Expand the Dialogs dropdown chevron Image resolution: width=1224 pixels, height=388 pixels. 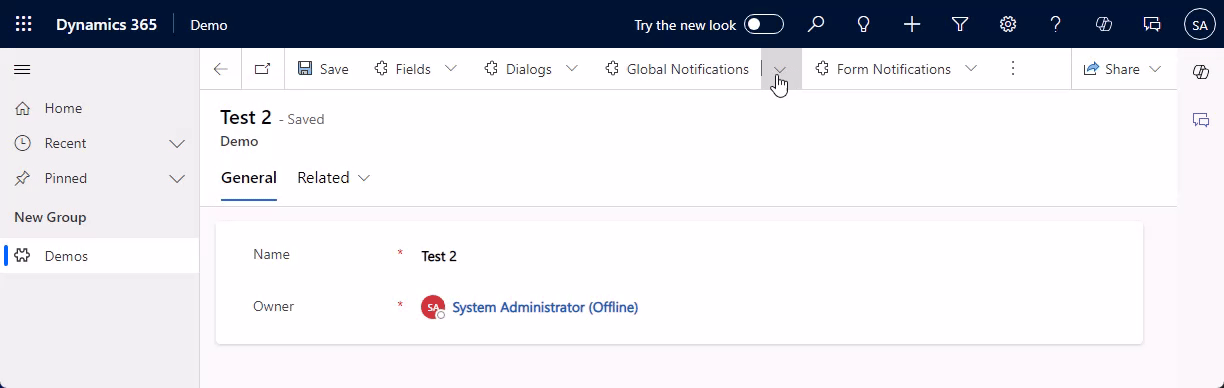(572, 69)
